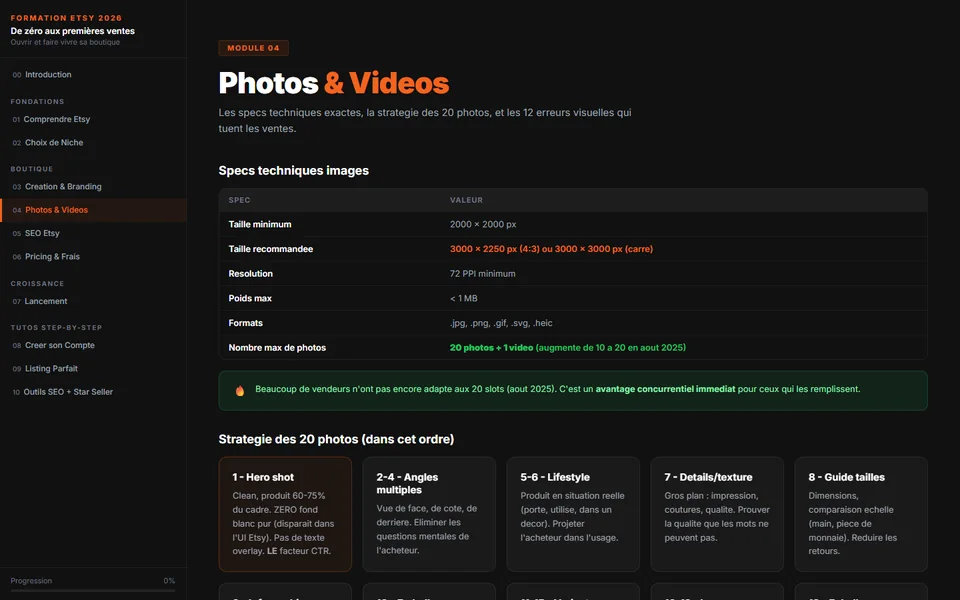Click the MODULE 04 badge
Viewport: 960px width, 600px height.
(x=253, y=48)
